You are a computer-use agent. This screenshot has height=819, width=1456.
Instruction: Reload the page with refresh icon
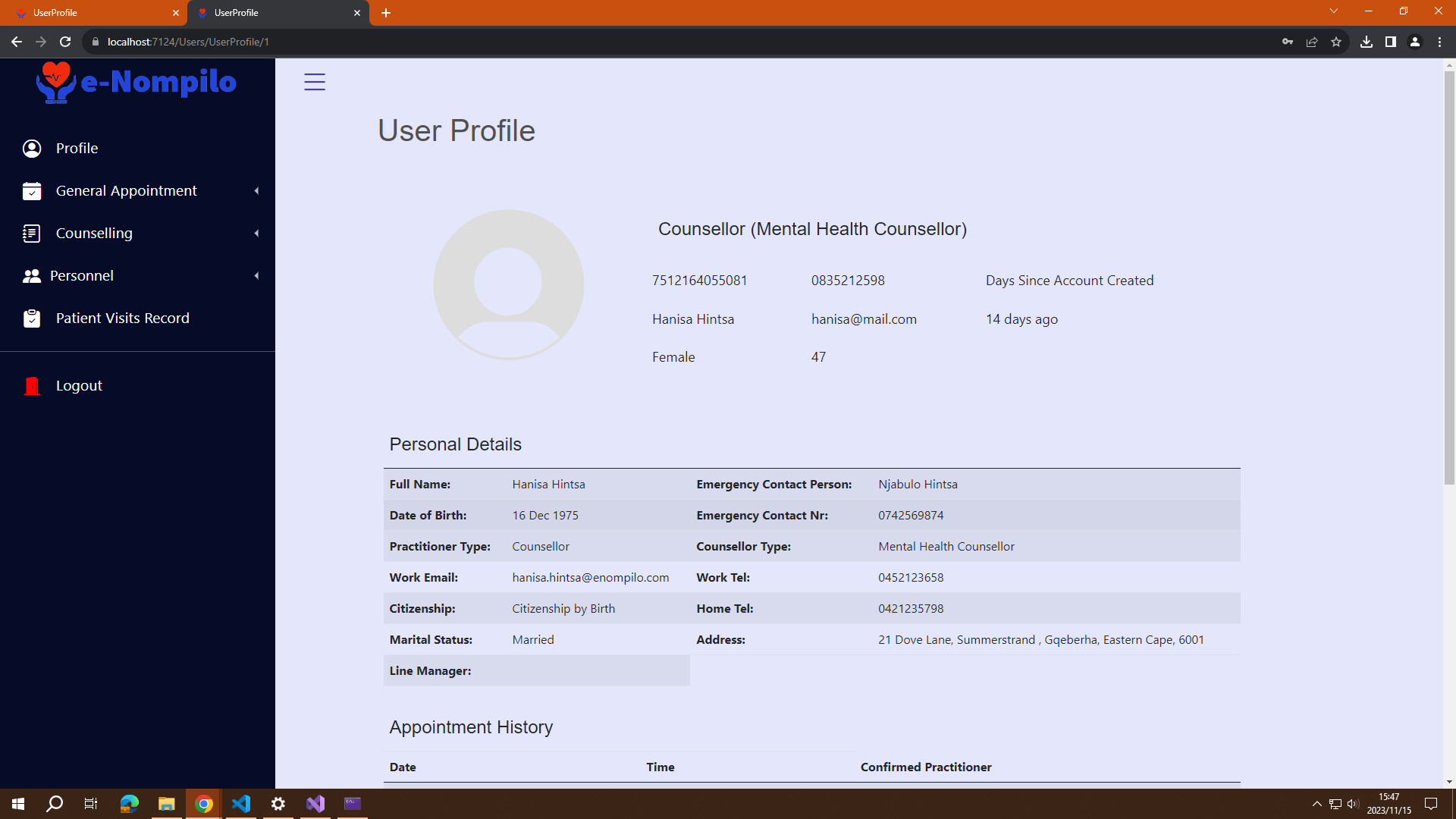pyautogui.click(x=65, y=42)
